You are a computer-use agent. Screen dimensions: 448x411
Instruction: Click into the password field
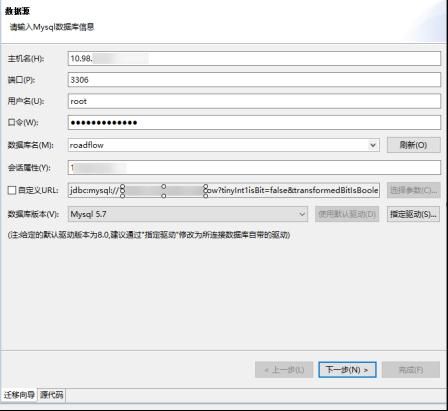(254, 123)
